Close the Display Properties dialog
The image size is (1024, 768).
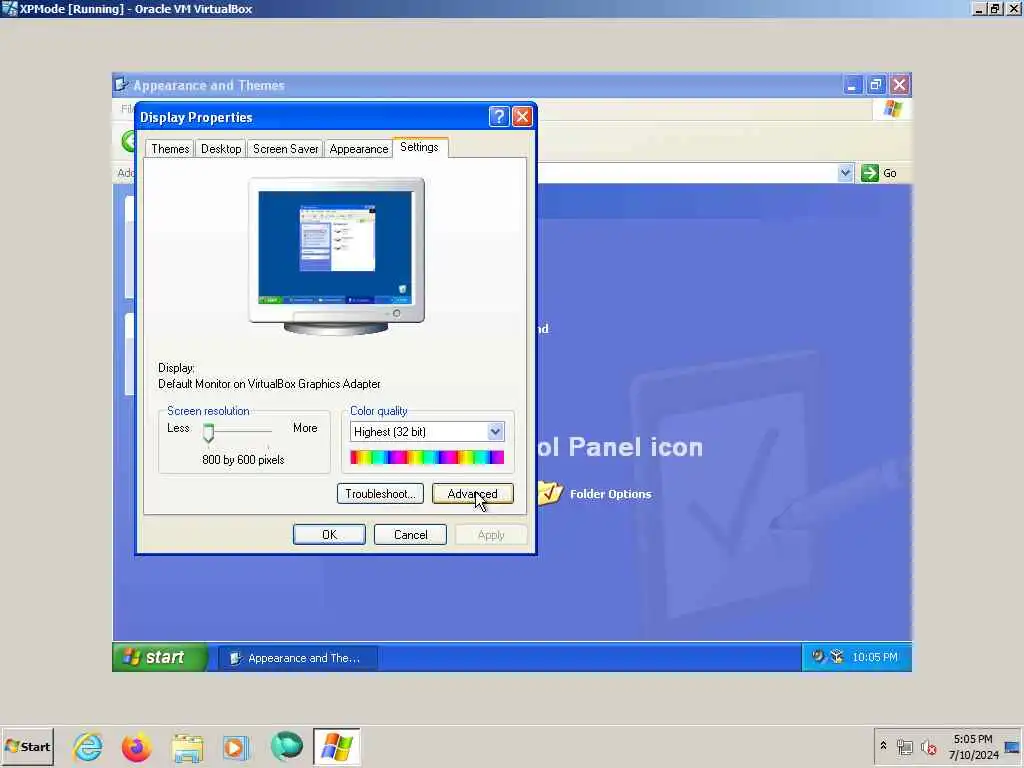pyautogui.click(x=522, y=117)
